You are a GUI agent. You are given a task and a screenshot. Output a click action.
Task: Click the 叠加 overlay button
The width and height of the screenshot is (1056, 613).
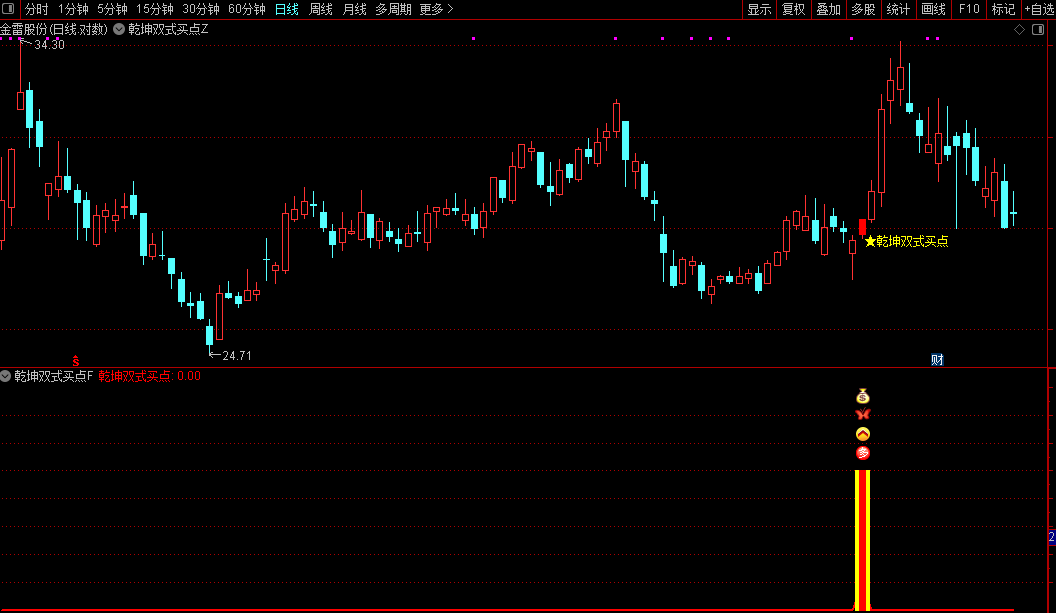click(x=828, y=9)
